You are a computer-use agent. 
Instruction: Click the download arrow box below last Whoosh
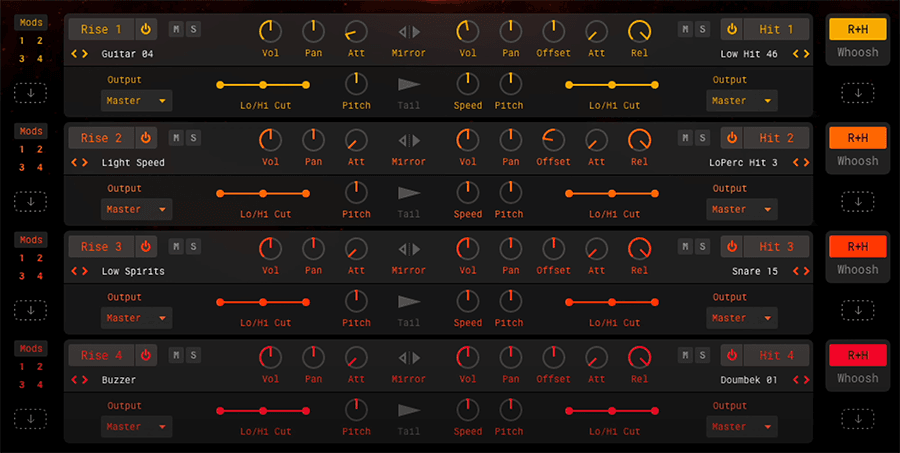(x=858, y=419)
